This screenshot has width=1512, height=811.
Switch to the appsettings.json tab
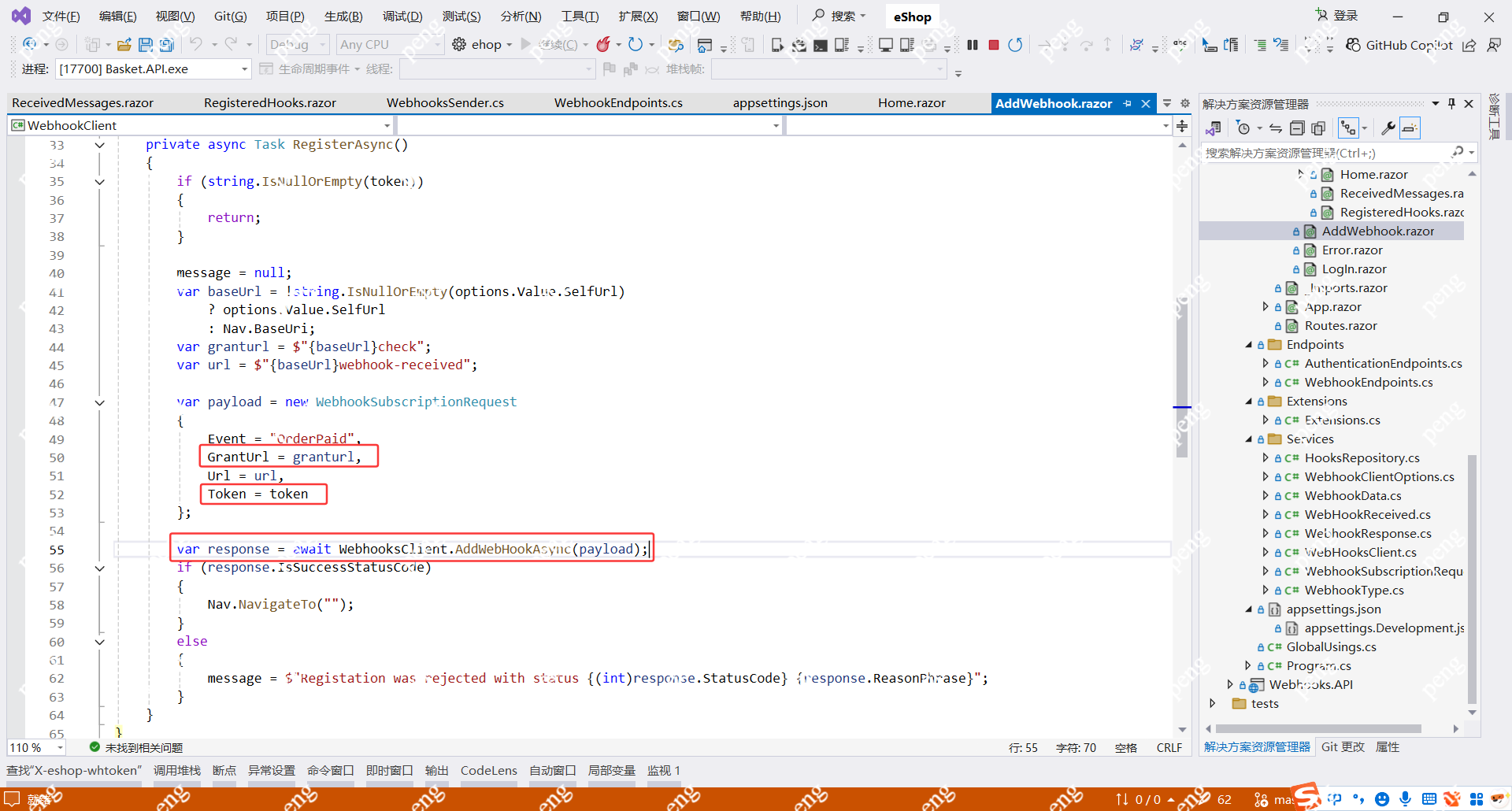780,103
